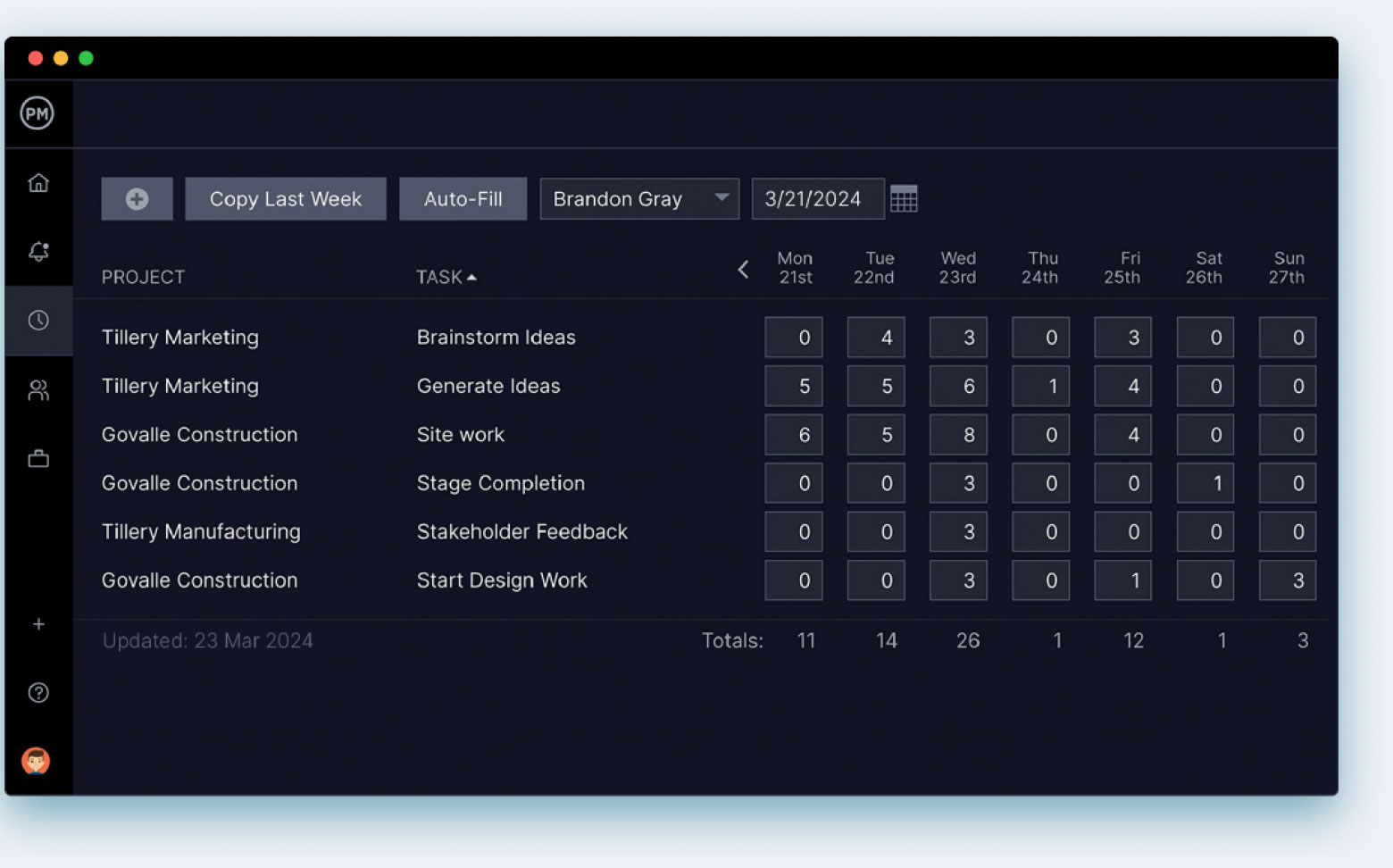Click the ProjectManager PM logo
The width and height of the screenshot is (1393, 868).
point(38,113)
